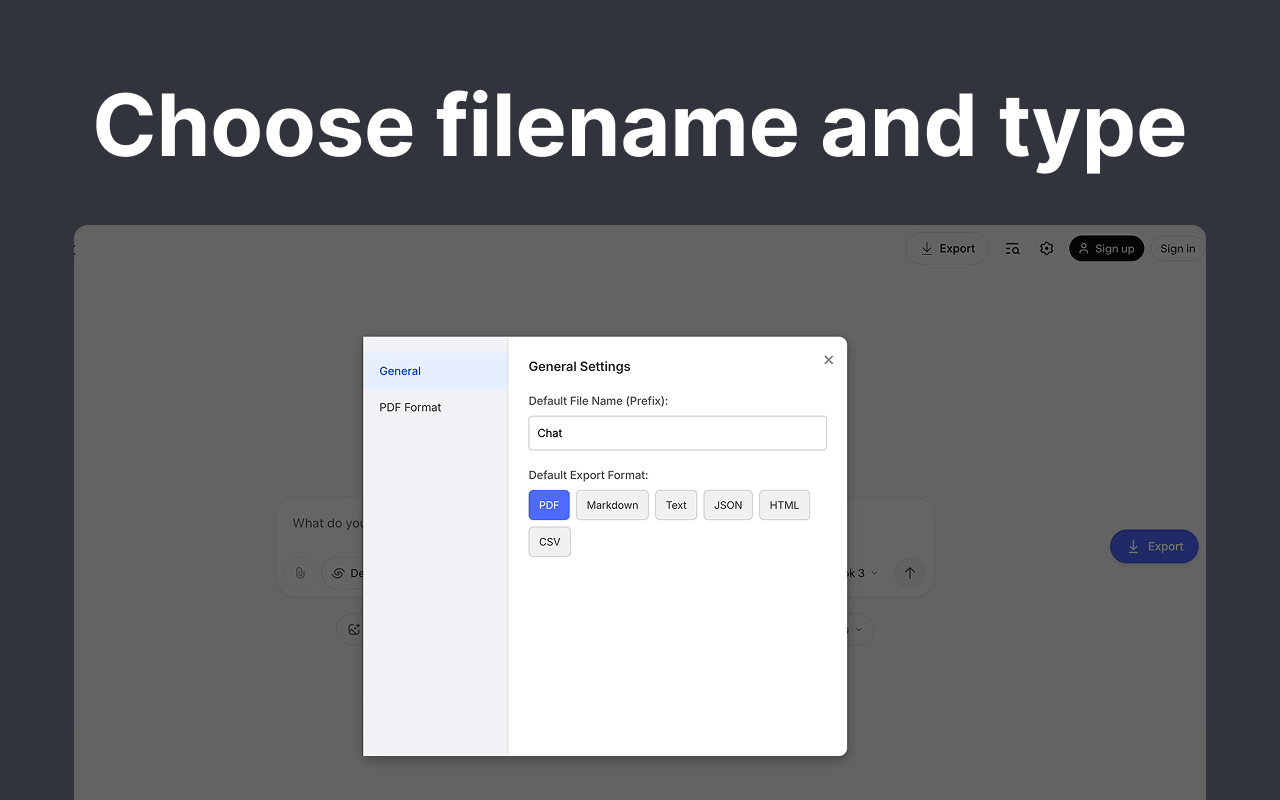Click the Default File Name prefix field
Viewport: 1280px width, 800px height.
click(677, 433)
